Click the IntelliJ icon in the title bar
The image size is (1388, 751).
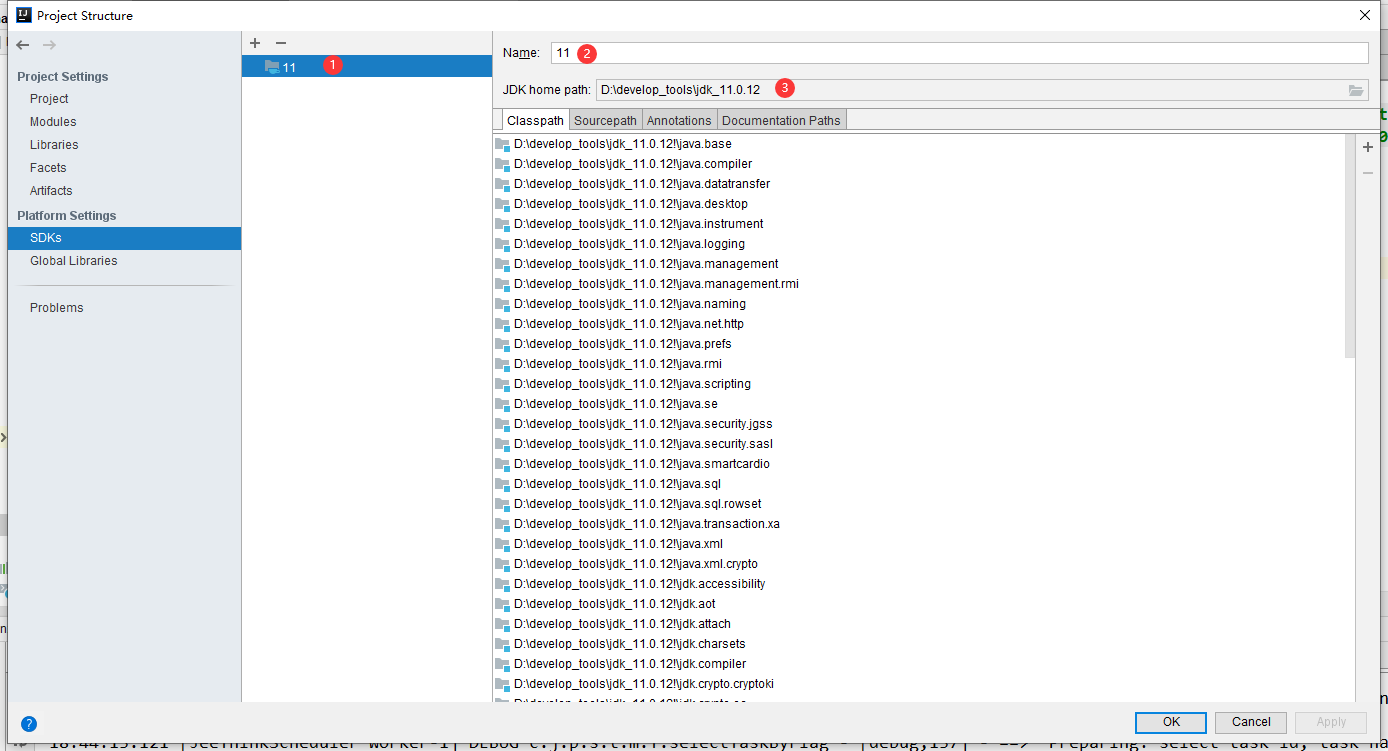[x=24, y=15]
